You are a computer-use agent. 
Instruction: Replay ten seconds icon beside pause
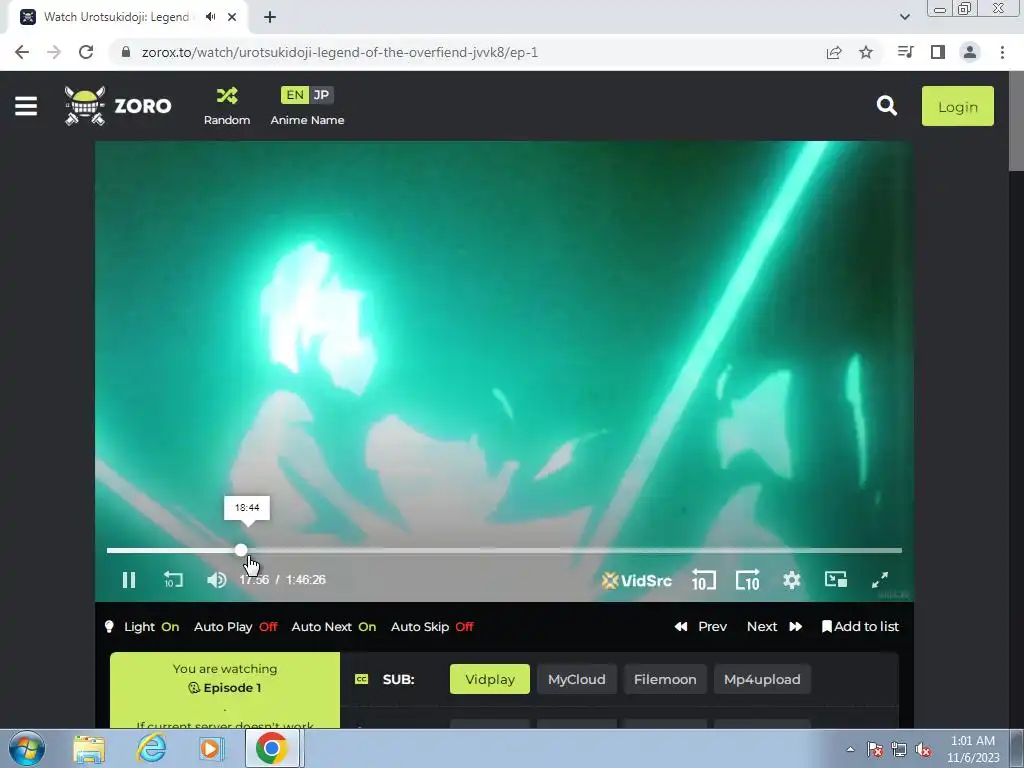(173, 580)
